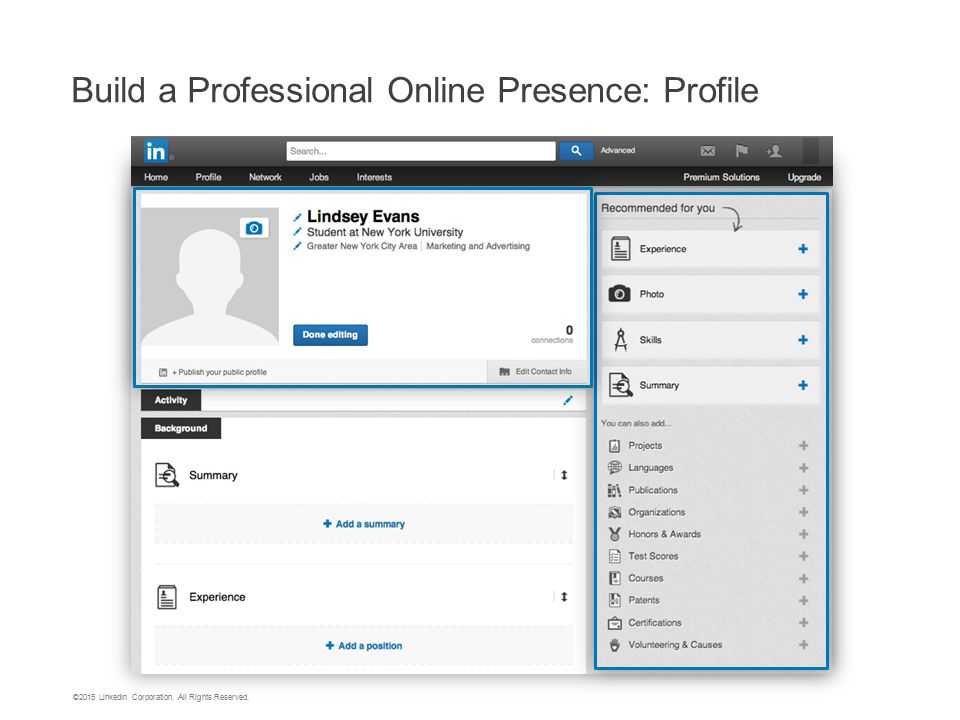
Task: Click the document icon in Experience card
Action: click(x=620, y=249)
